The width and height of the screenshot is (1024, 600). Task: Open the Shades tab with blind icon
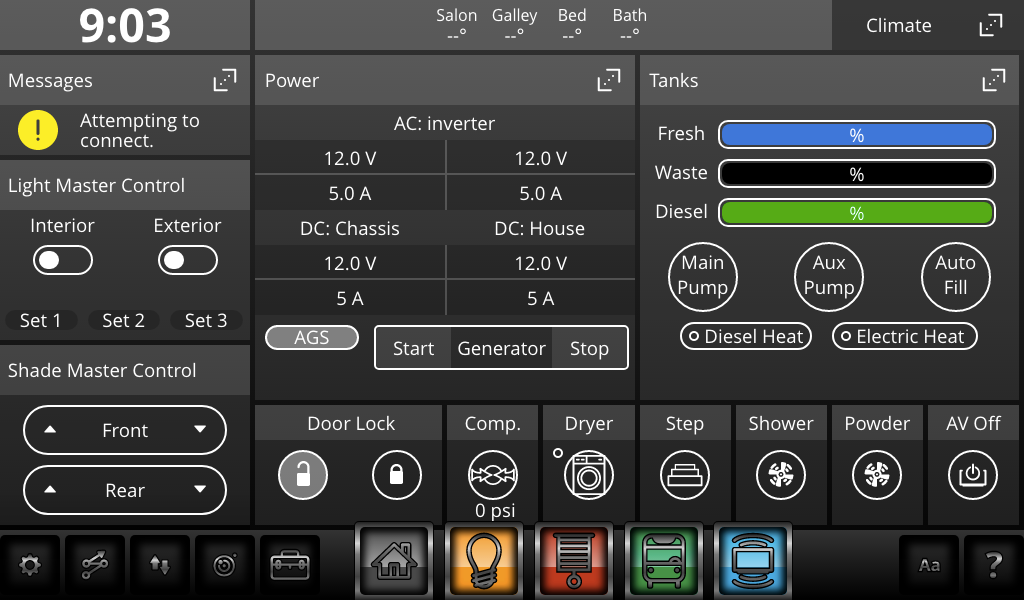pyautogui.click(x=573, y=561)
